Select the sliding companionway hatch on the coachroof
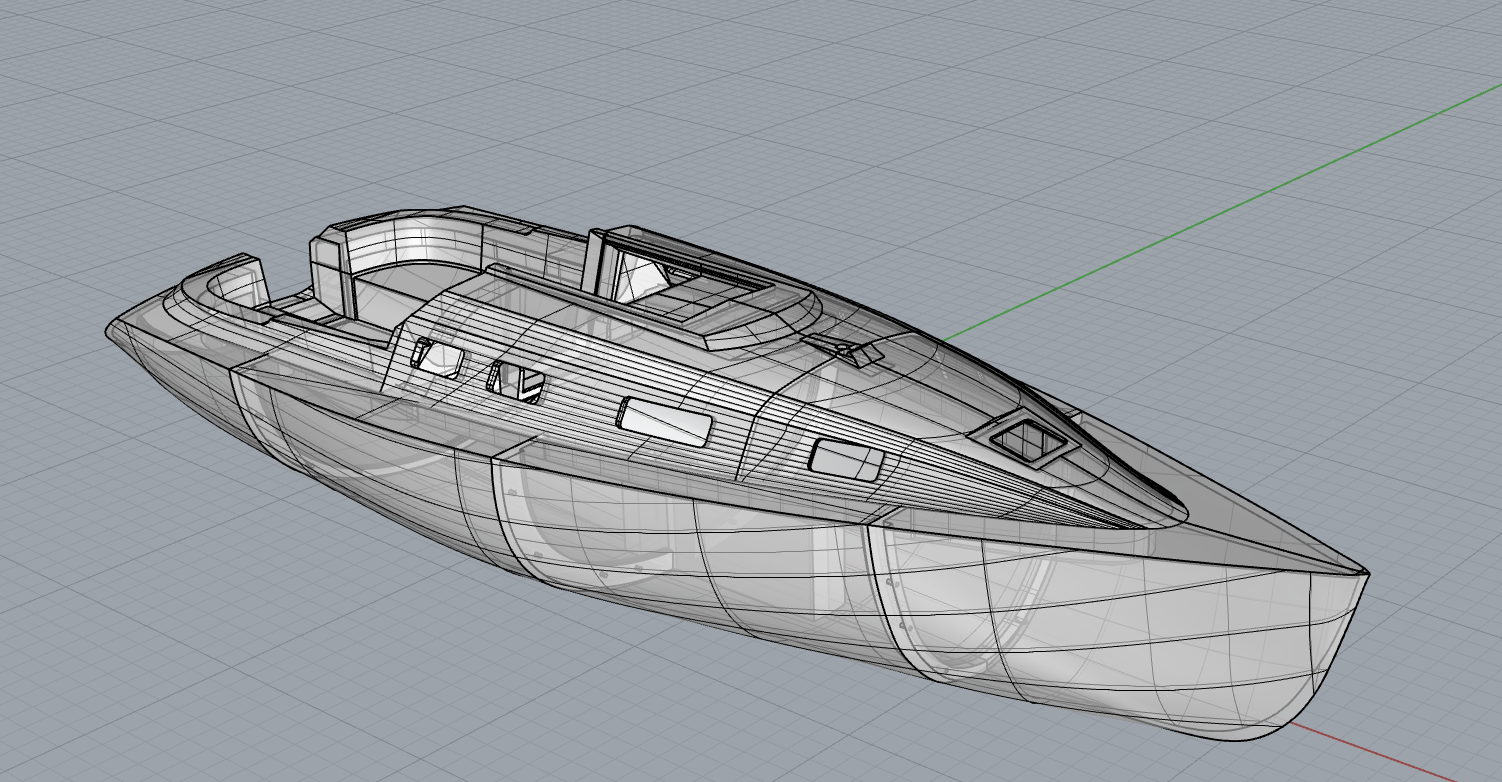Viewport: 1502px width, 782px height. click(700, 298)
